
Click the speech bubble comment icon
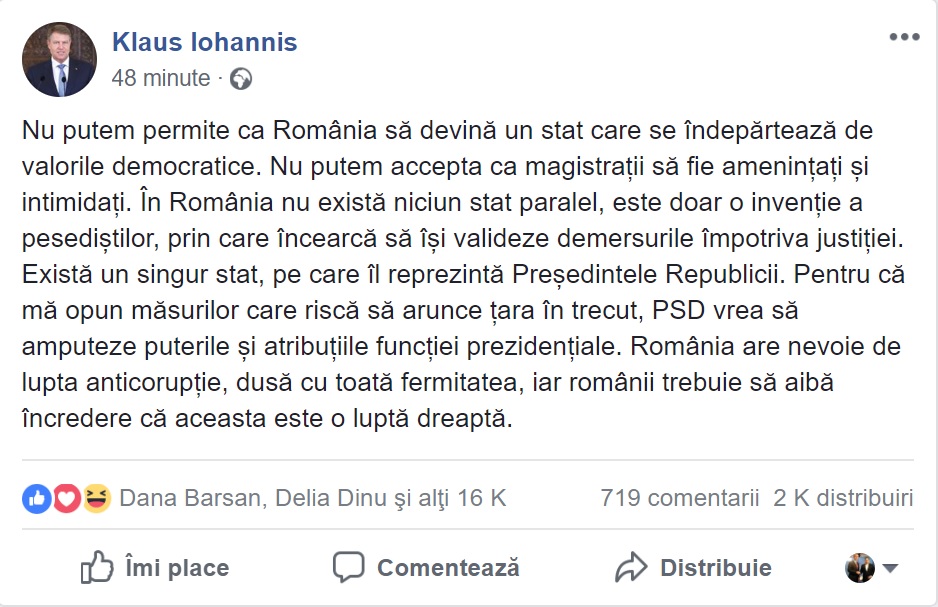[348, 568]
